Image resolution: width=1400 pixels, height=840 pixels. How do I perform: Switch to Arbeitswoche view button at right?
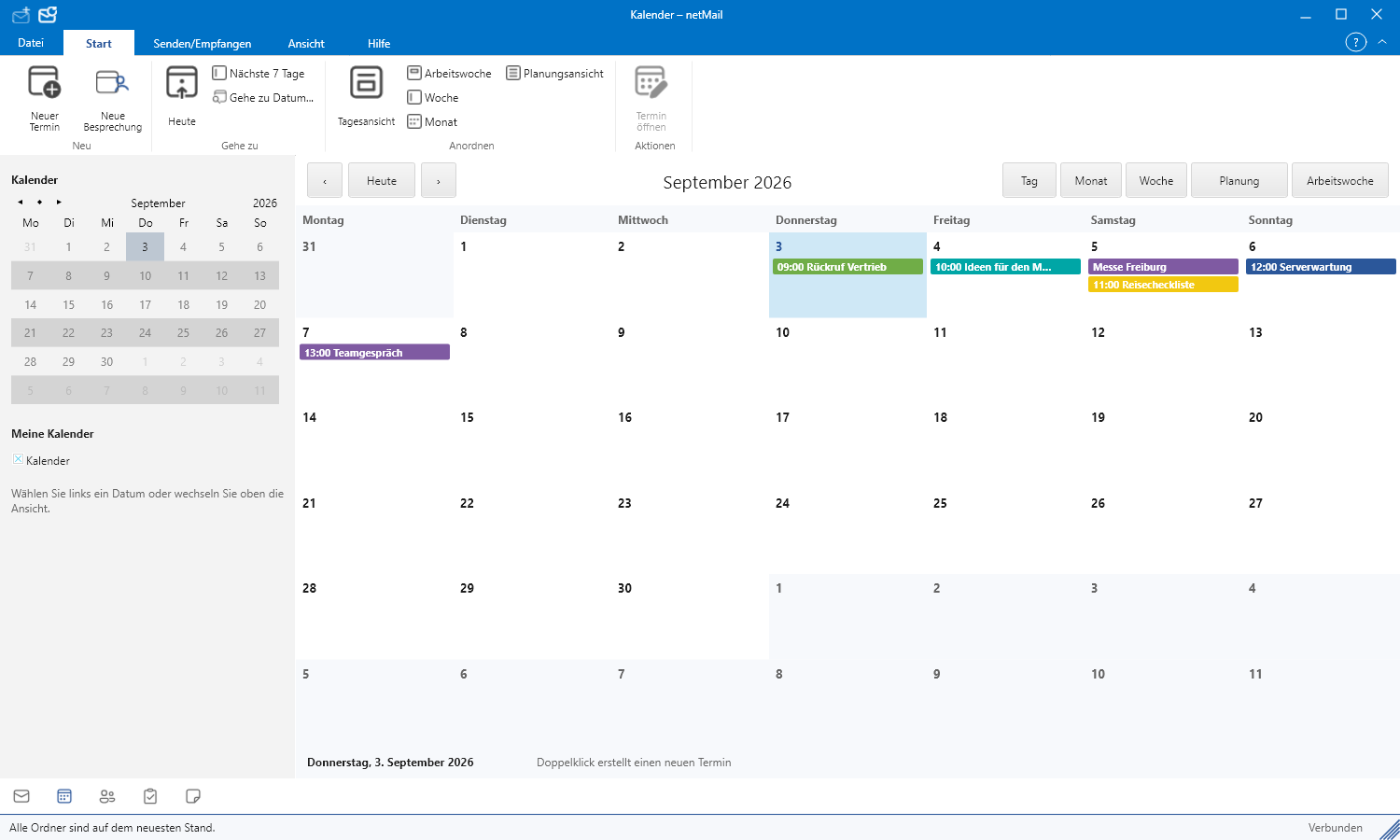(1340, 180)
